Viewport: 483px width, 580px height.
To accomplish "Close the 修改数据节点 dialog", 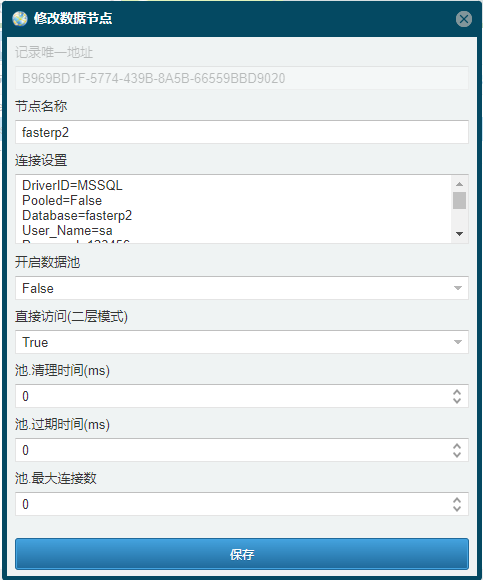I will click(x=464, y=19).
